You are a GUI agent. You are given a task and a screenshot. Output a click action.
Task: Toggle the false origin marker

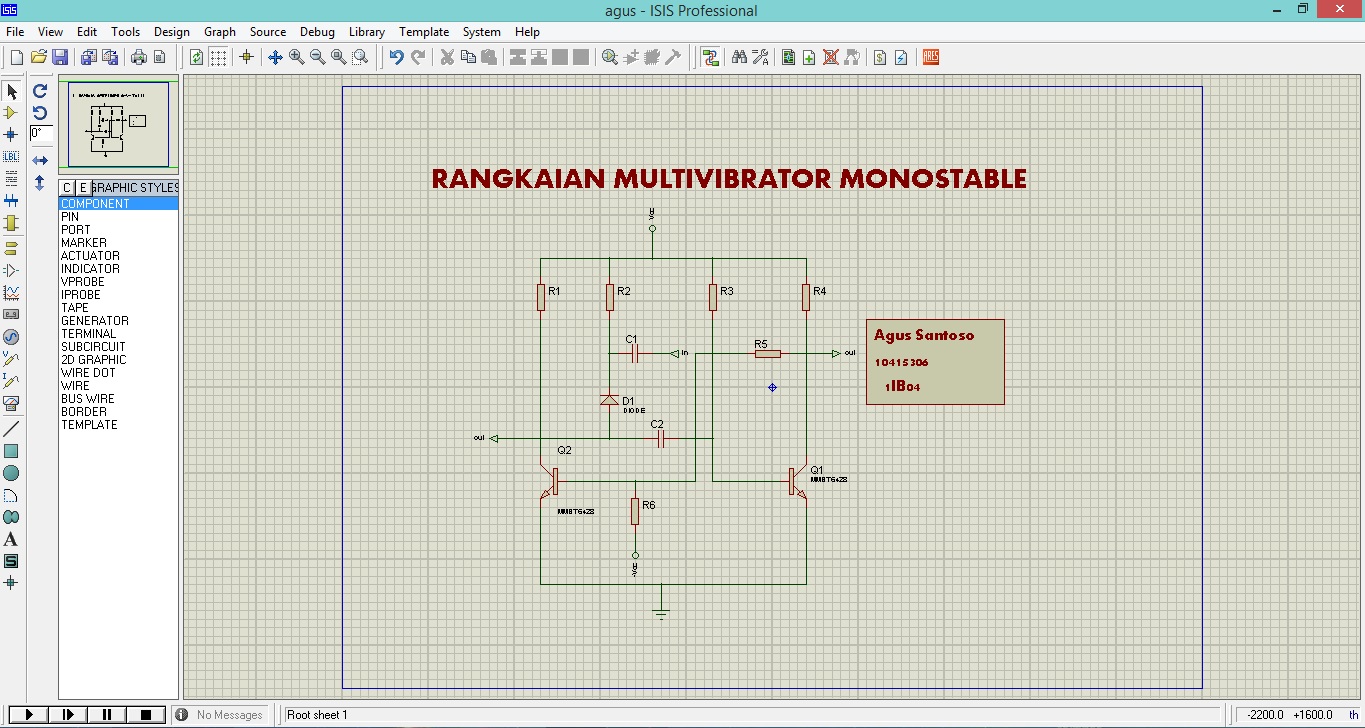tap(247, 57)
